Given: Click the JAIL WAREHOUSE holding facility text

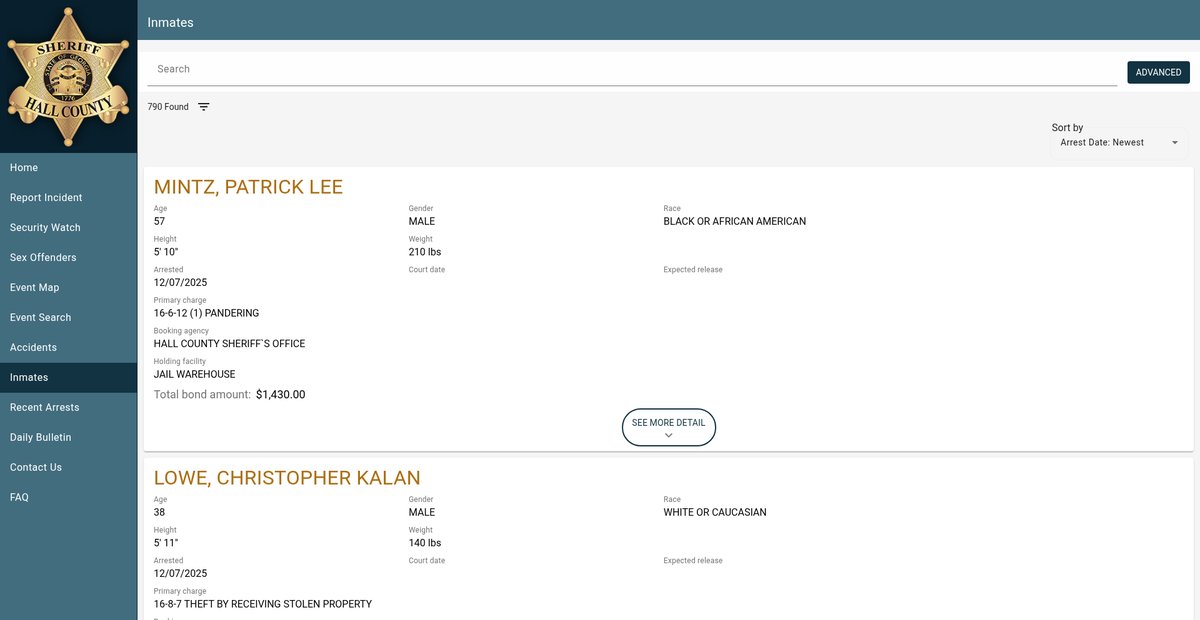Looking at the screenshot, I should (x=194, y=374).
